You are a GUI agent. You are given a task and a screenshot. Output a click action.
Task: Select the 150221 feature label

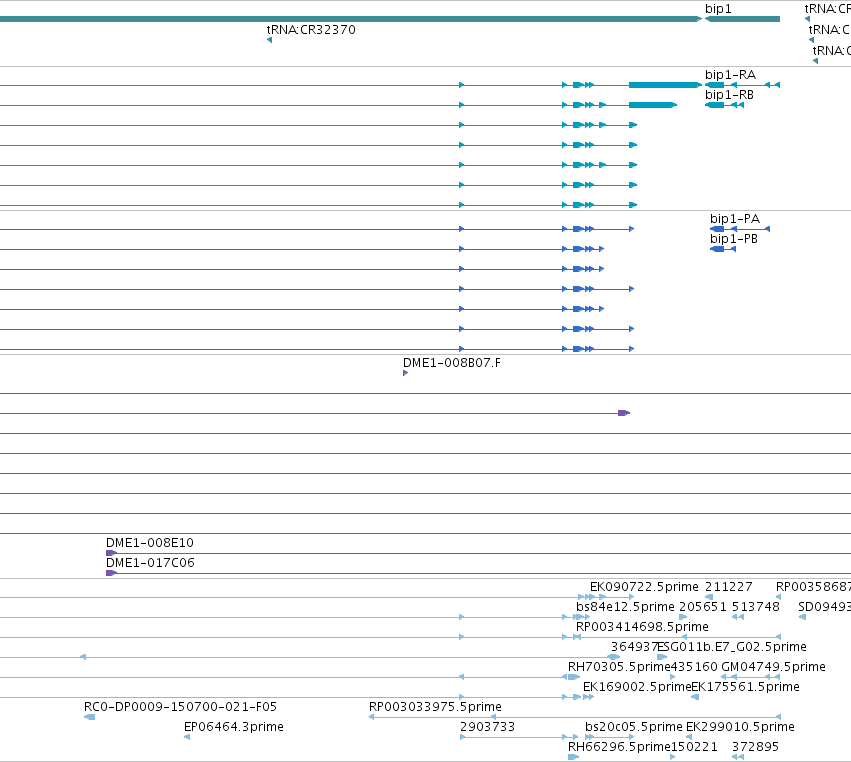click(694, 747)
